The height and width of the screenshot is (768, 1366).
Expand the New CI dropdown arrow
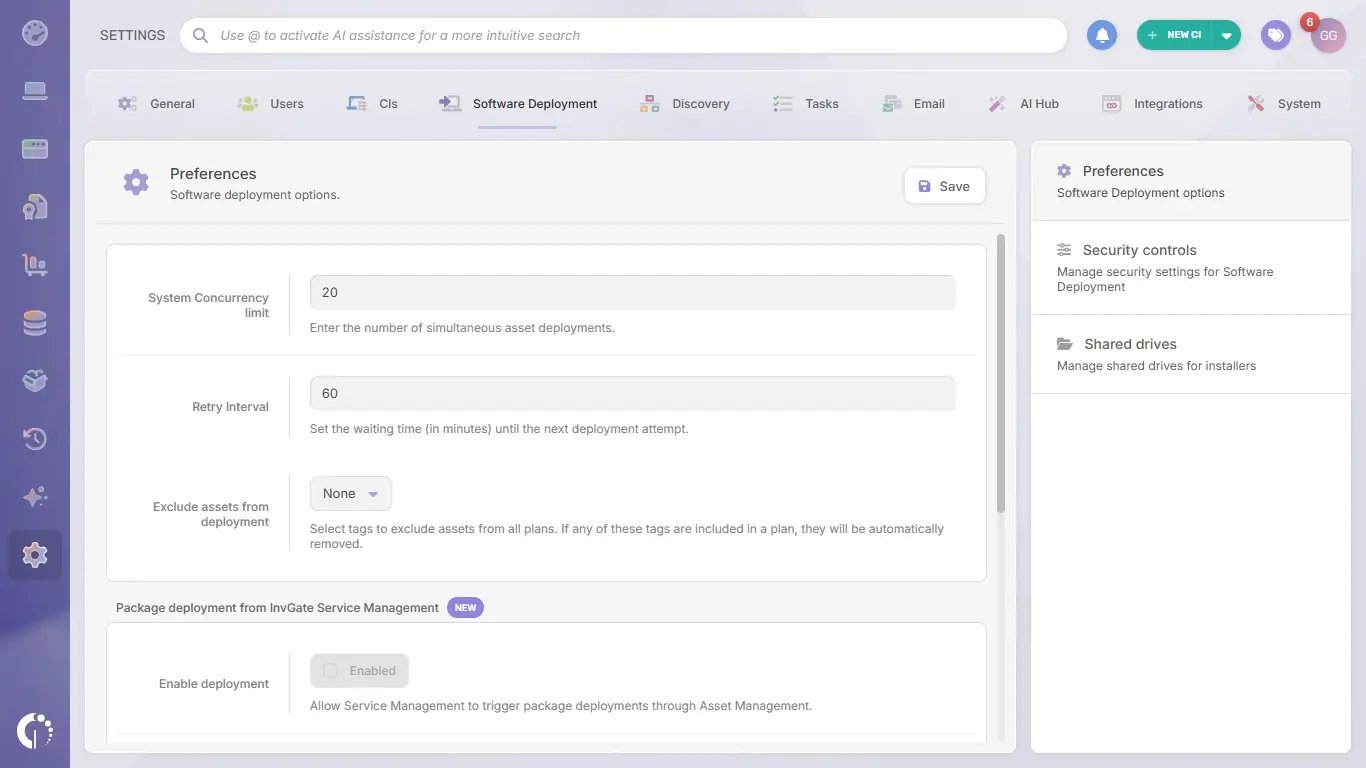(x=1227, y=35)
